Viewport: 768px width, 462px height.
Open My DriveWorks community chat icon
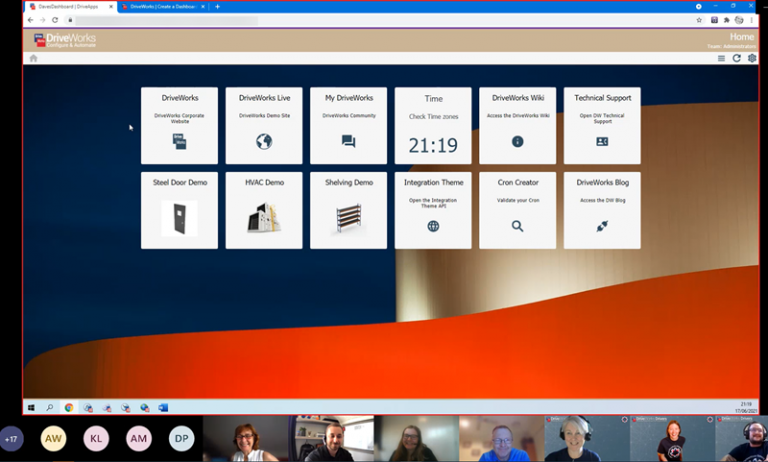point(348,142)
